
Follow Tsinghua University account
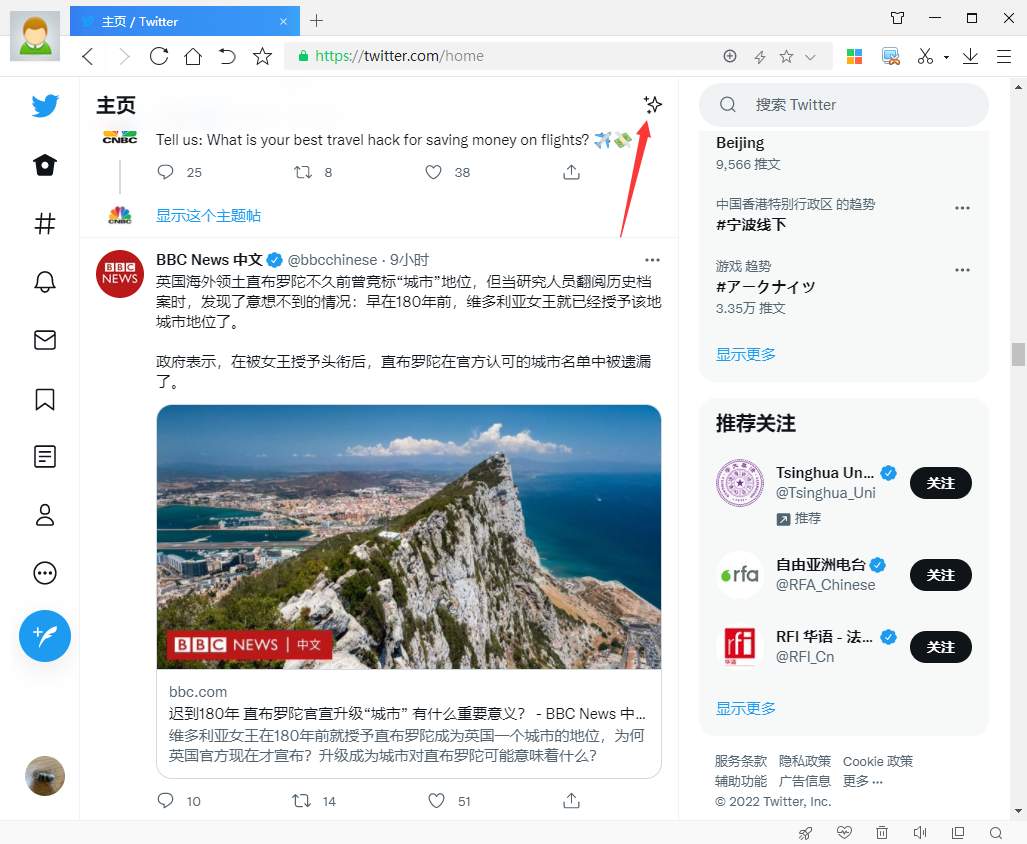pyautogui.click(x=941, y=483)
